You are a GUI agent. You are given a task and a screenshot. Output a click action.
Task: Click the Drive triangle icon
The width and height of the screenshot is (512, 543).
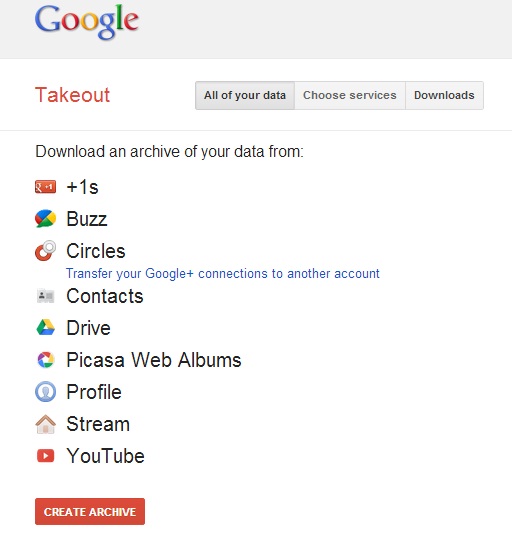(x=45, y=328)
